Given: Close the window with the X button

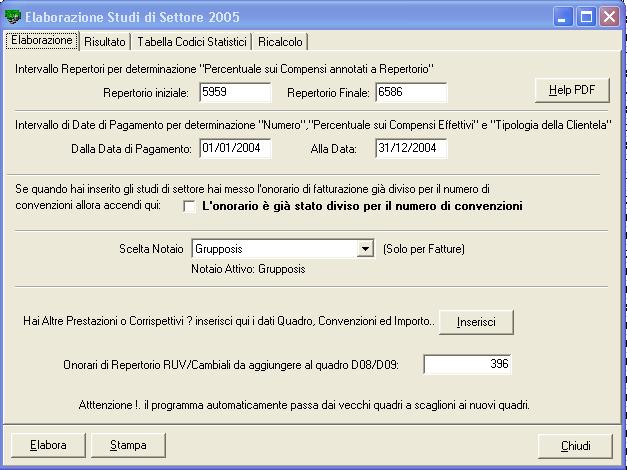Looking at the screenshot, I should [609, 17].
